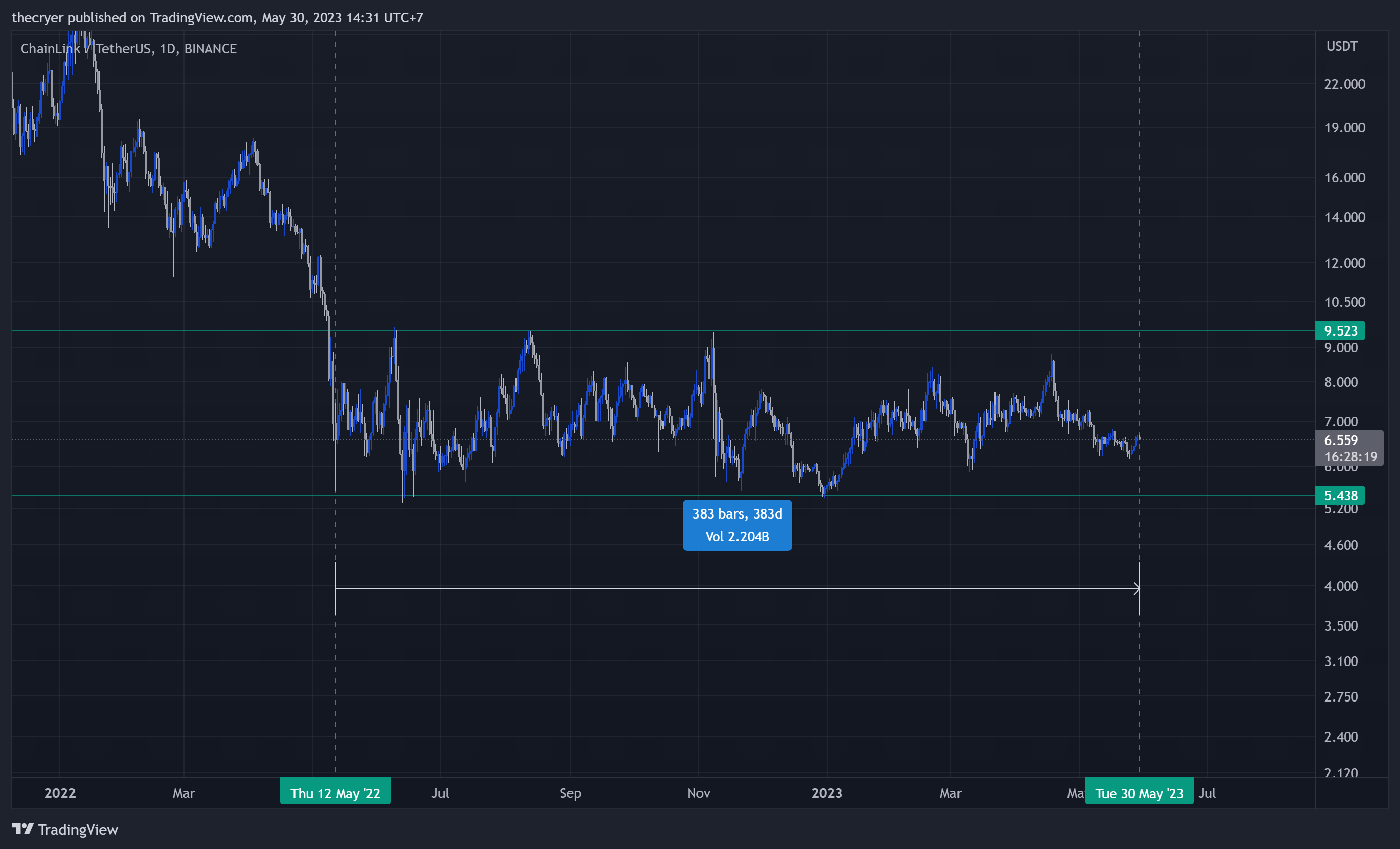Click the 4.600 price axis label
This screenshot has height=849, width=1400.
click(x=1341, y=545)
